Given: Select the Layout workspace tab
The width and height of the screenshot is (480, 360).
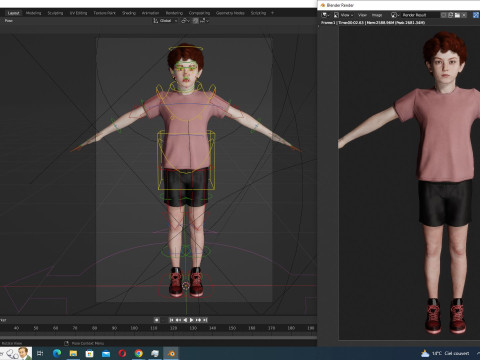Looking at the screenshot, I should pyautogui.click(x=13, y=13).
